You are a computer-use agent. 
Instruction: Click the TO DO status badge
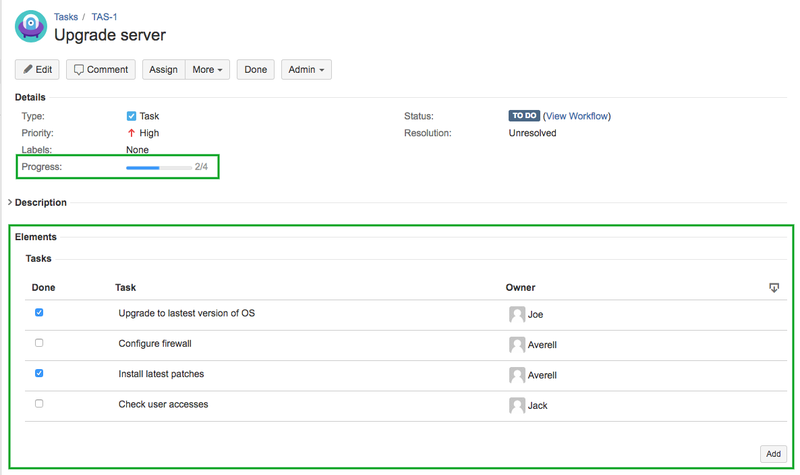pos(524,116)
